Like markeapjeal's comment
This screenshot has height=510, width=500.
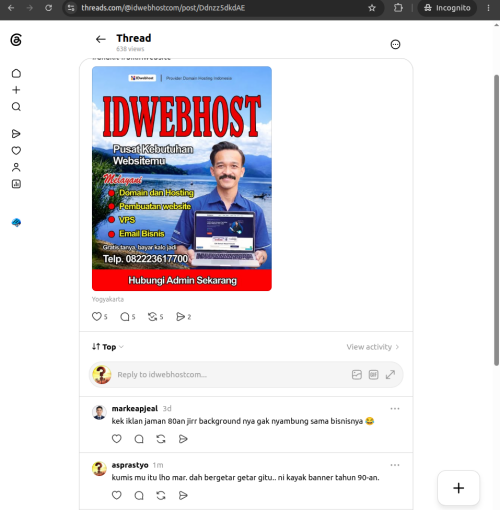coord(116,439)
